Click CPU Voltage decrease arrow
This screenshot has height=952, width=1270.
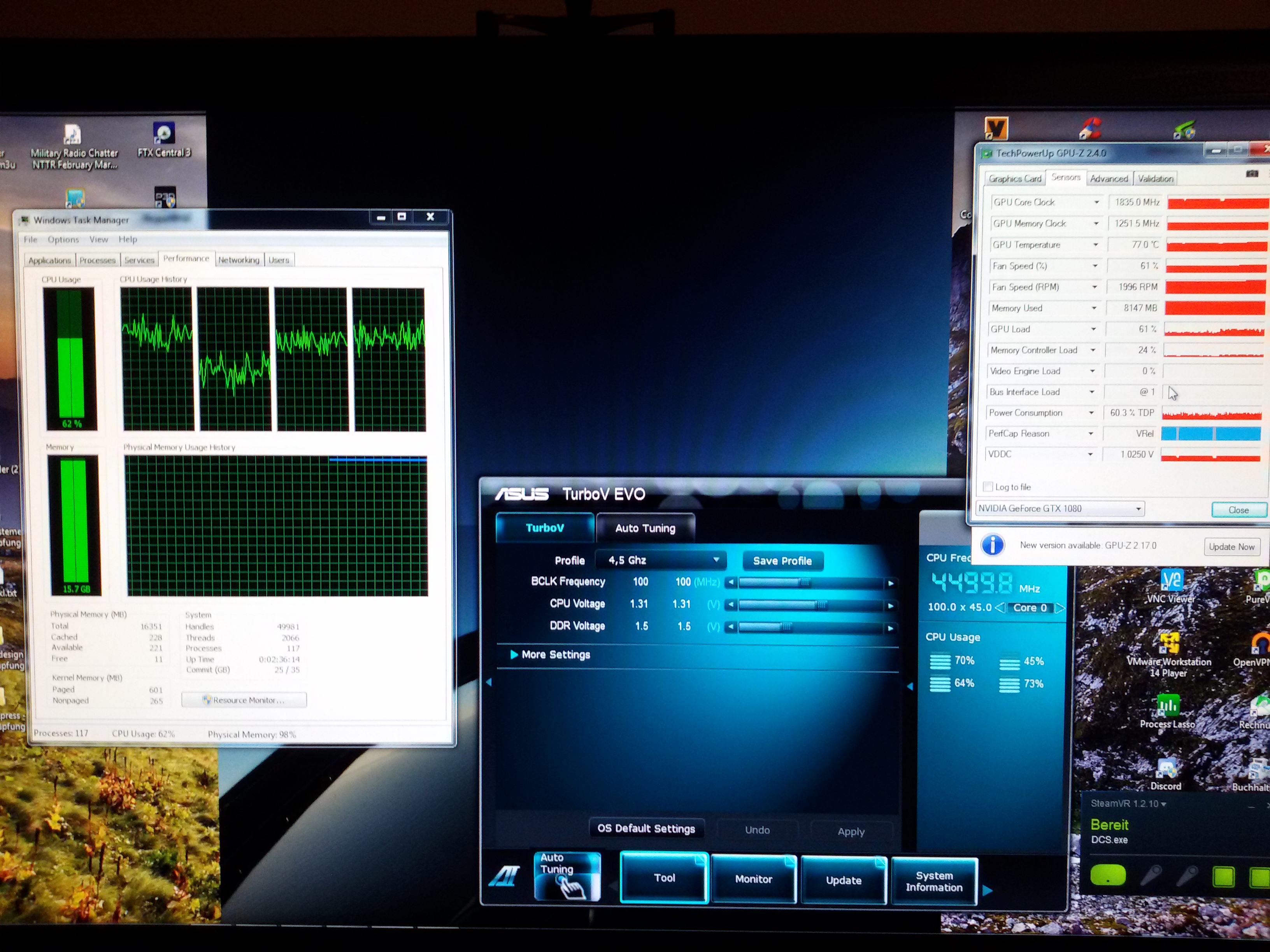[x=731, y=605]
